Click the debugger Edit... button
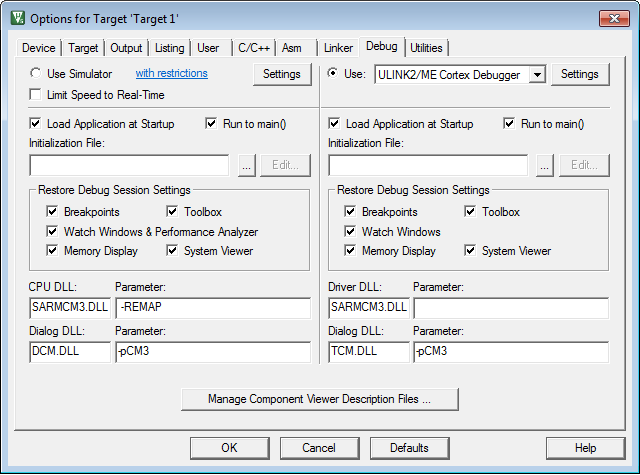The width and height of the screenshot is (640, 475). pos(584,165)
